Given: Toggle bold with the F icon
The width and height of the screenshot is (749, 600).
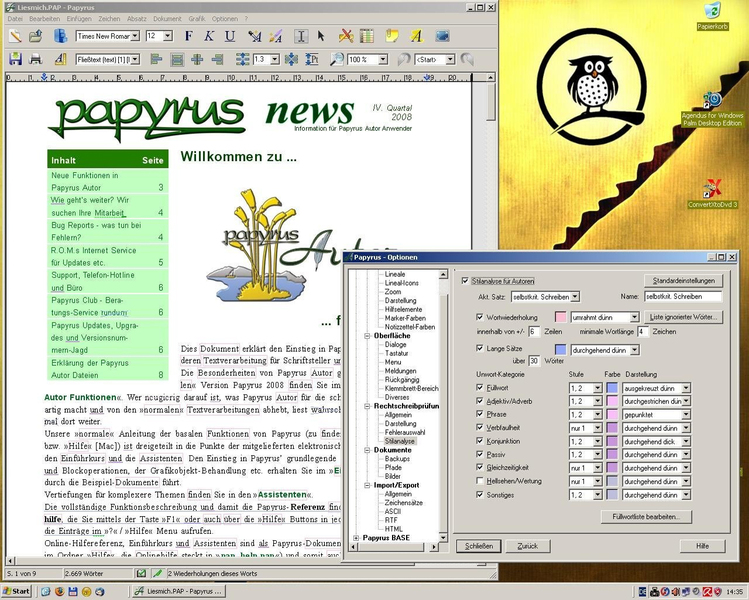Looking at the screenshot, I should point(189,36).
